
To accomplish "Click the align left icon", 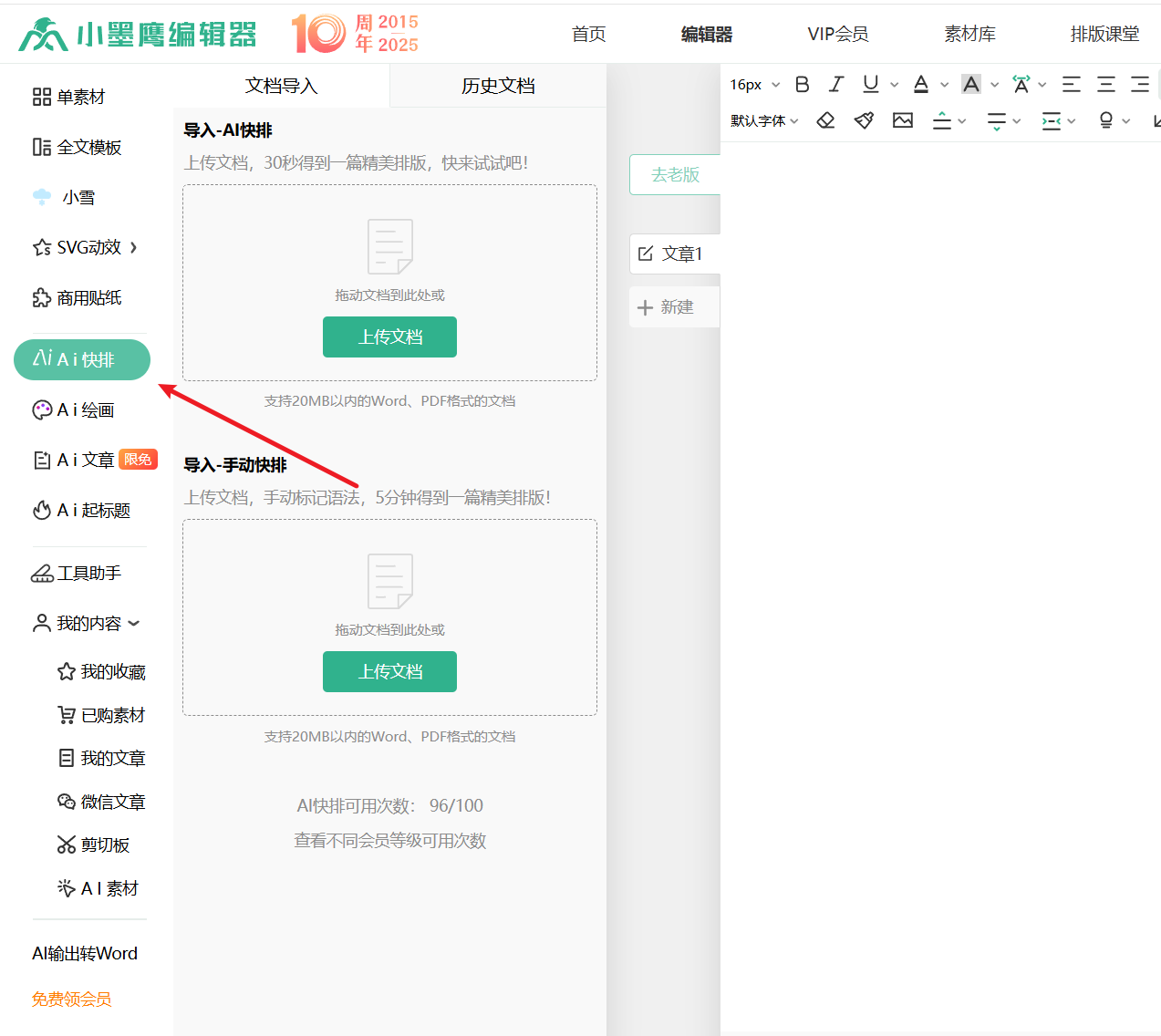I will coord(1072,85).
